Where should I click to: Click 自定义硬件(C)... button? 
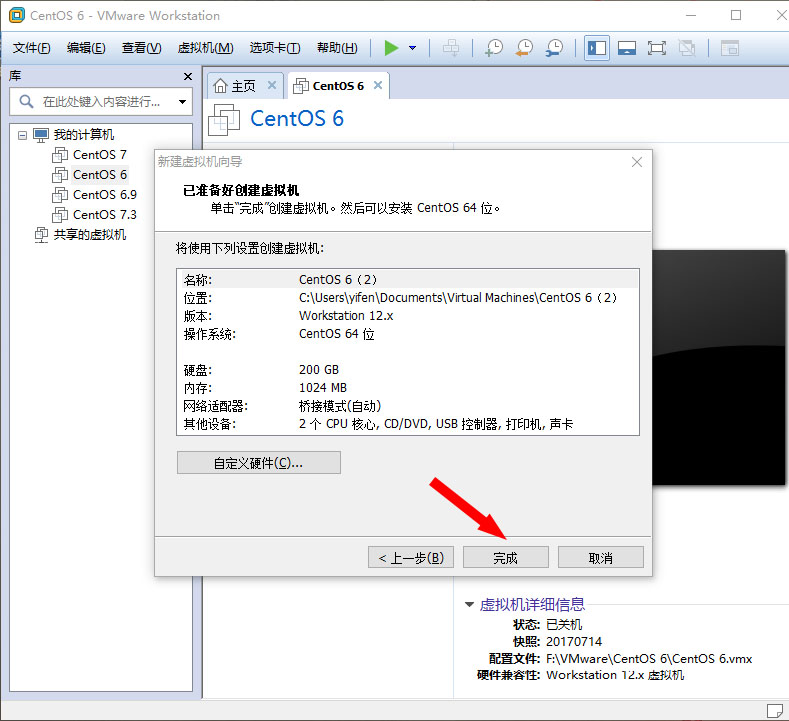pyautogui.click(x=258, y=463)
